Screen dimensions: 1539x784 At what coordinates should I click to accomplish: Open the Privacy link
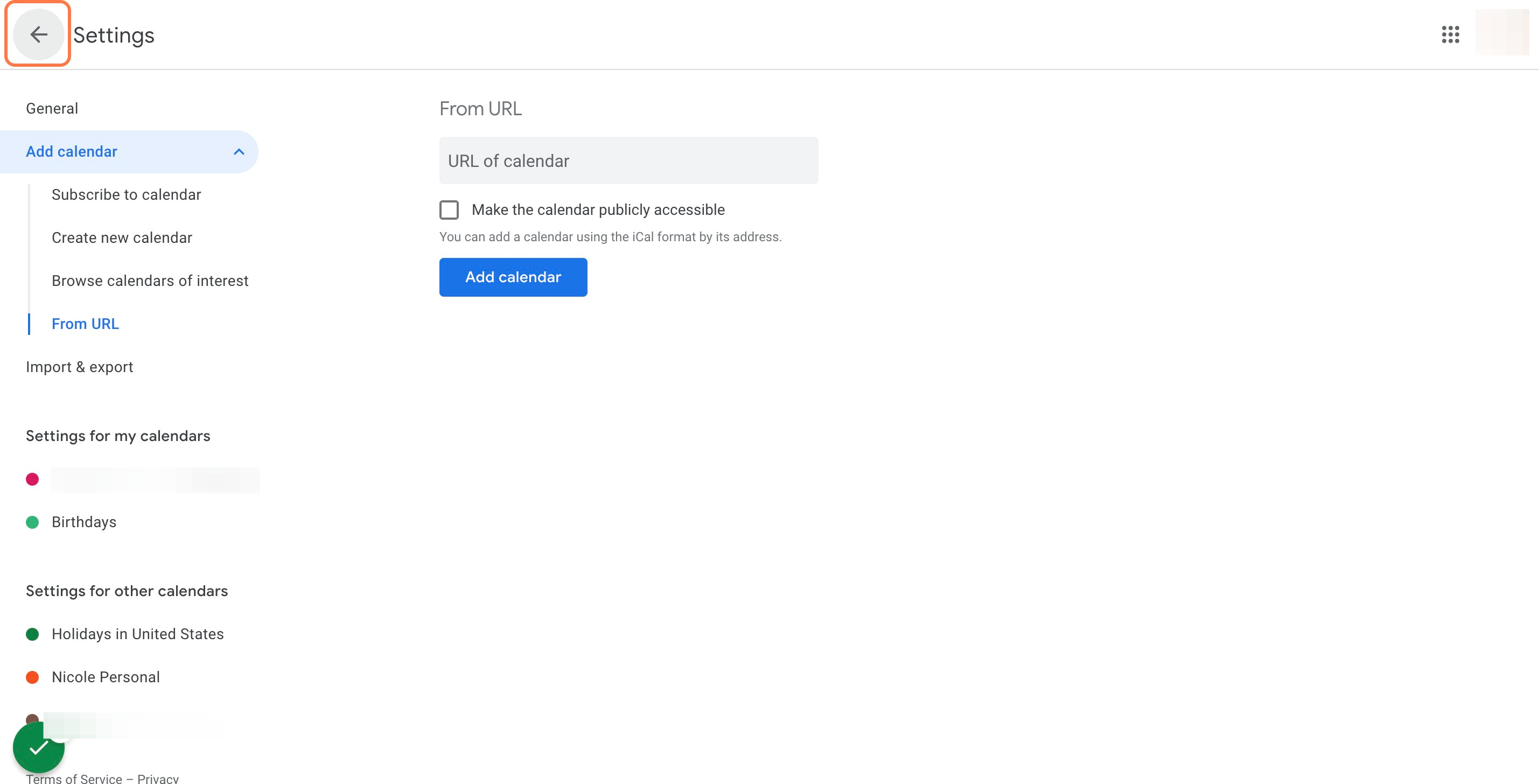[158, 778]
